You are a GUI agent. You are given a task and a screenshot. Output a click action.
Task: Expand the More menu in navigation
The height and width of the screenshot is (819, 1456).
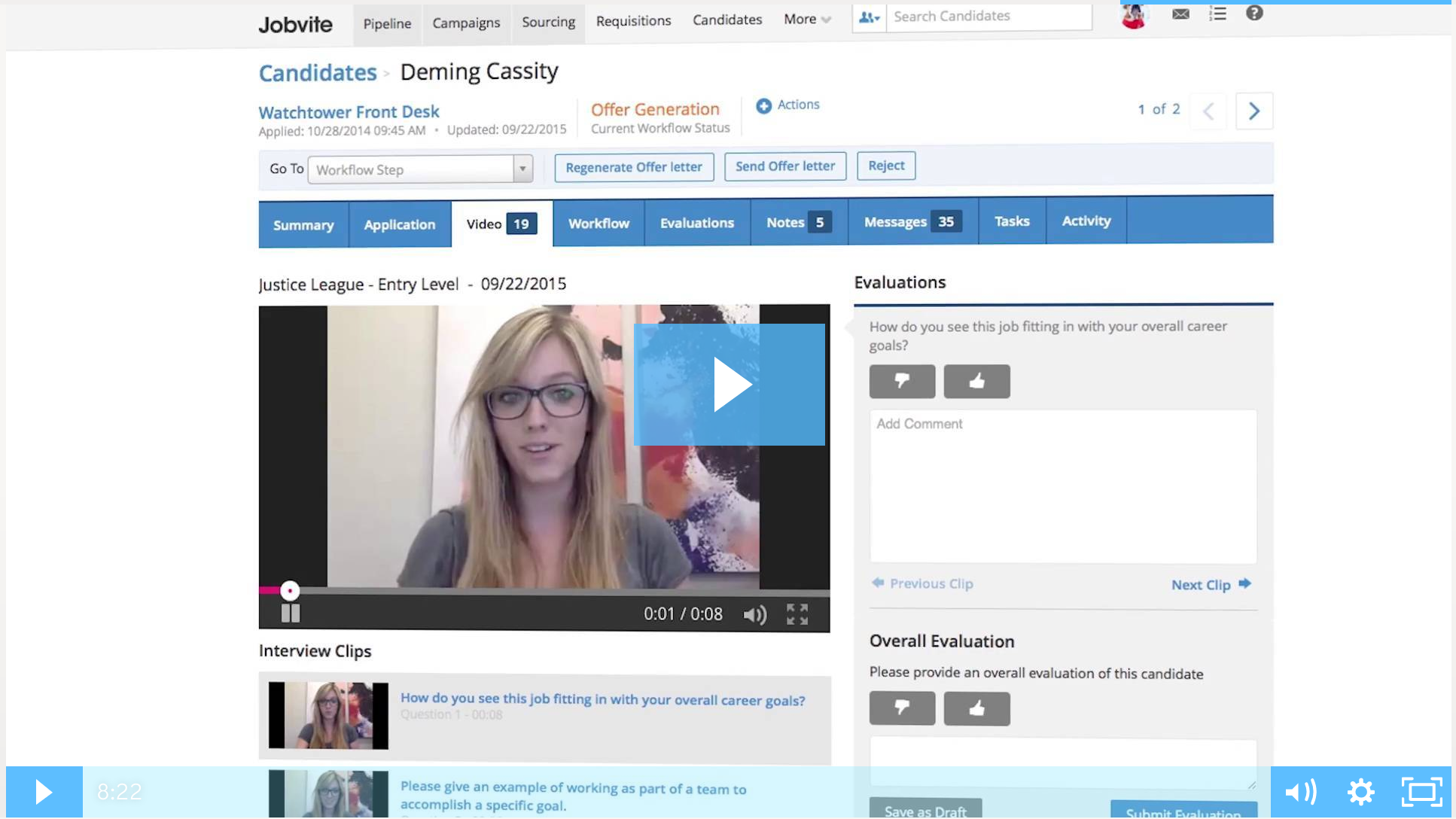point(807,20)
